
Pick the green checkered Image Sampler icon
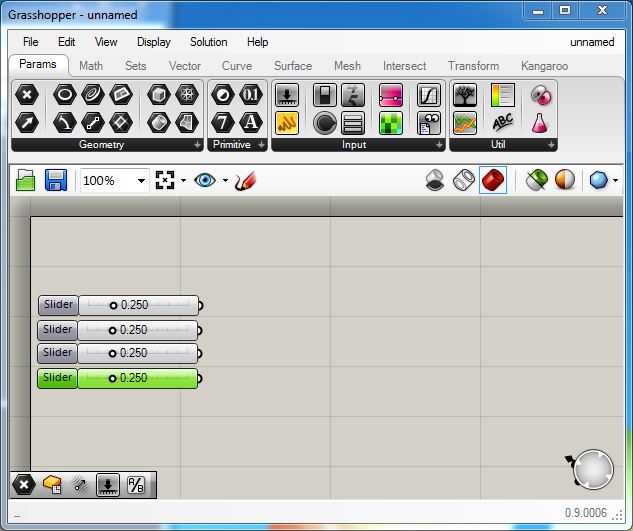pyautogui.click(x=391, y=123)
